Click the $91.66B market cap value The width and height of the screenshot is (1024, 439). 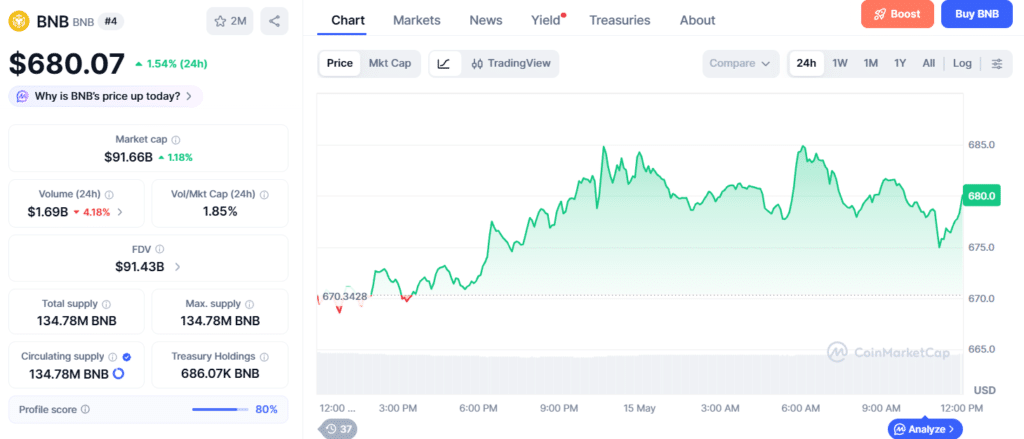click(x=128, y=157)
